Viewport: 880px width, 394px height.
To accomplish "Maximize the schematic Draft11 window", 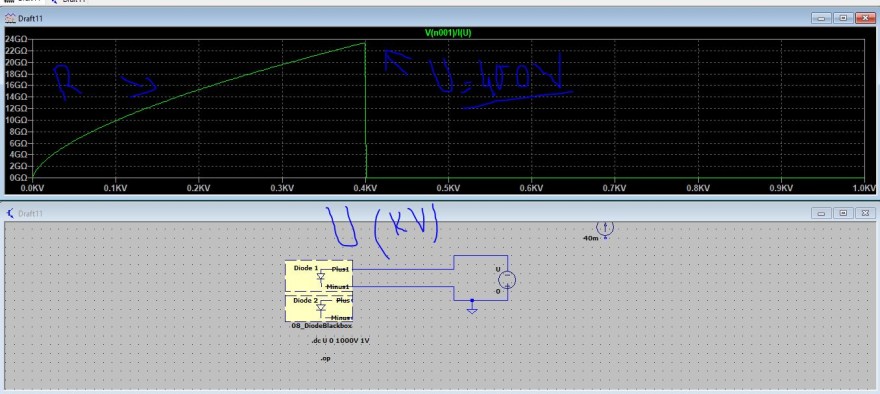I will pyautogui.click(x=842, y=213).
